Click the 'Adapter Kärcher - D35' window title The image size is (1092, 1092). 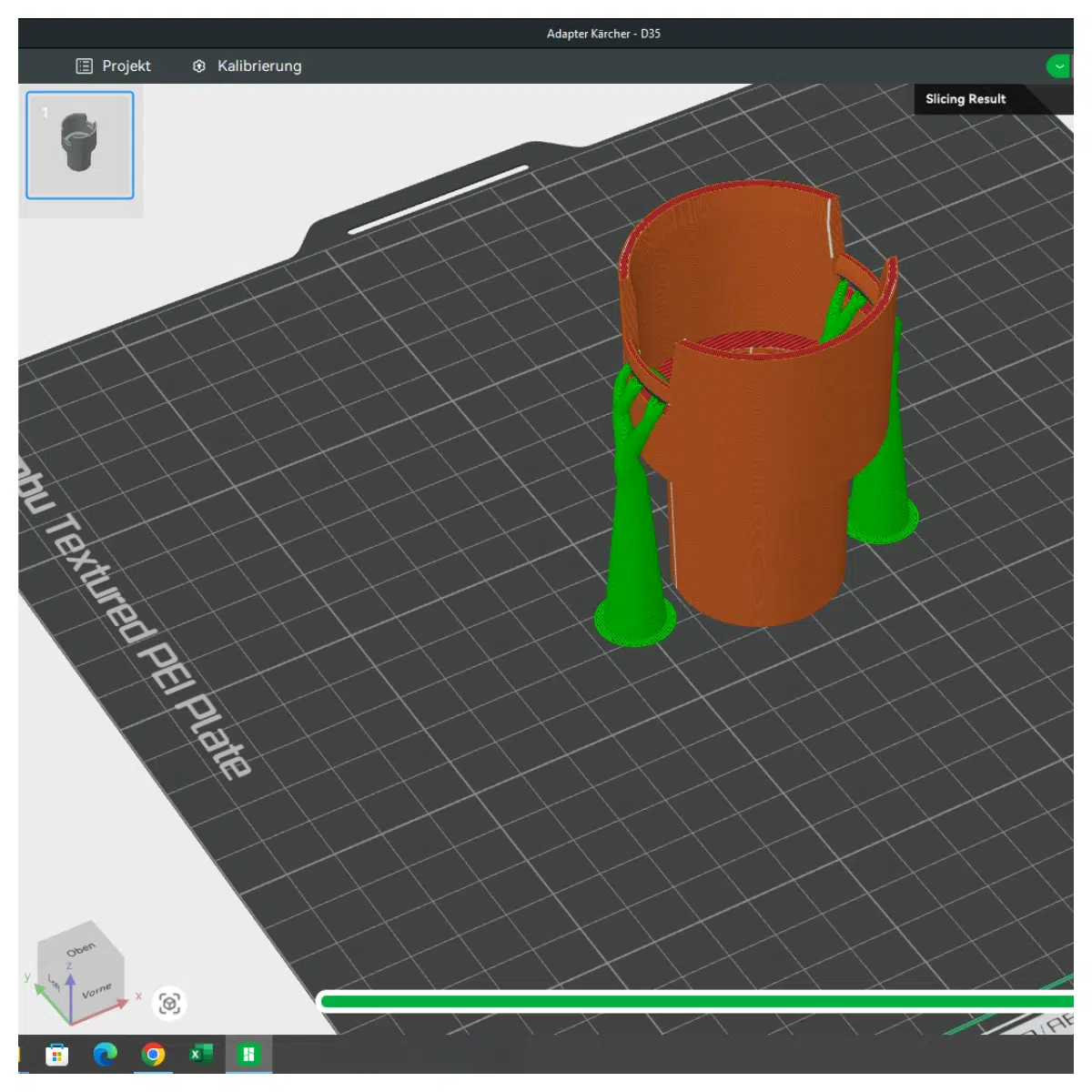603,34
